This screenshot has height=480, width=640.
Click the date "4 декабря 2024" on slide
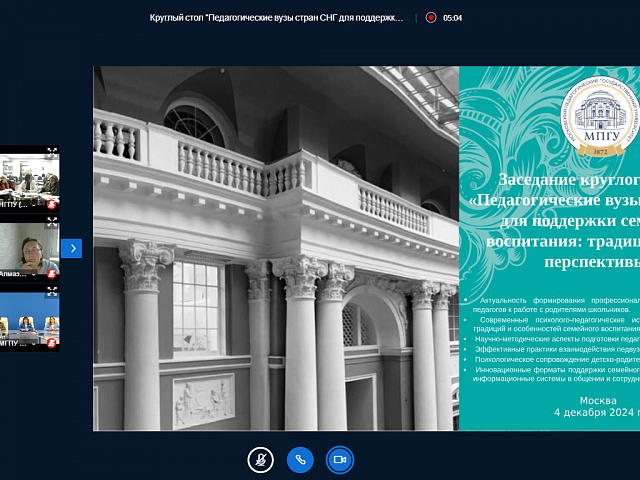[594, 412]
